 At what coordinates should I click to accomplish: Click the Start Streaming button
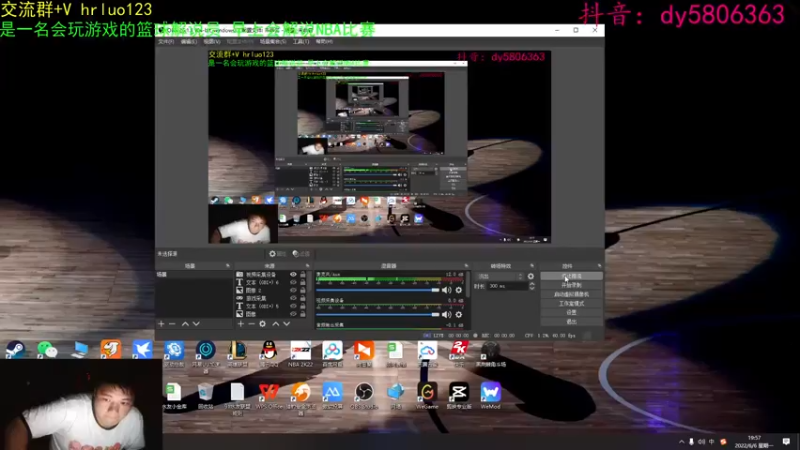point(571,276)
